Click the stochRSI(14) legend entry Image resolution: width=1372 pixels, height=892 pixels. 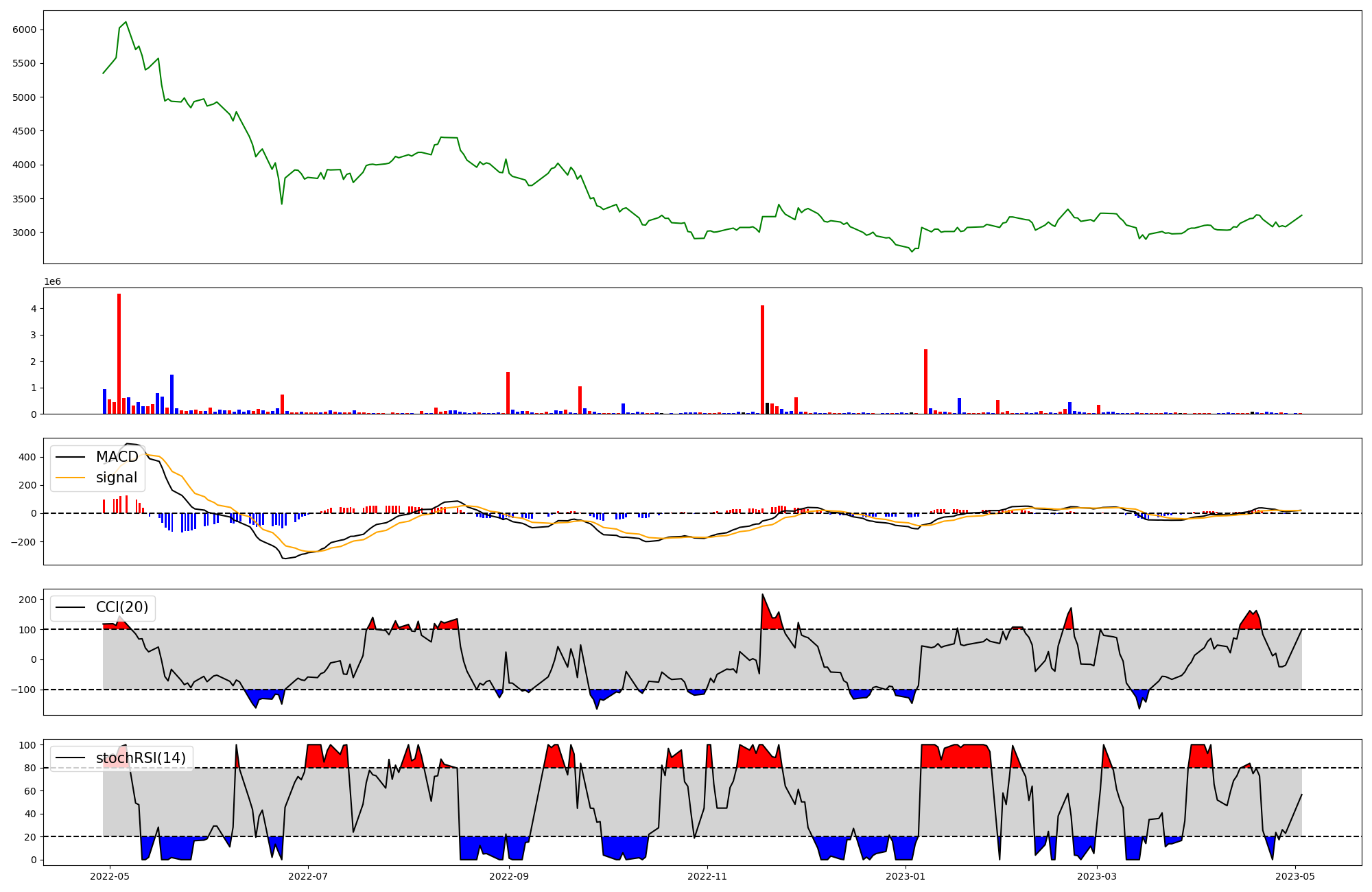140,758
